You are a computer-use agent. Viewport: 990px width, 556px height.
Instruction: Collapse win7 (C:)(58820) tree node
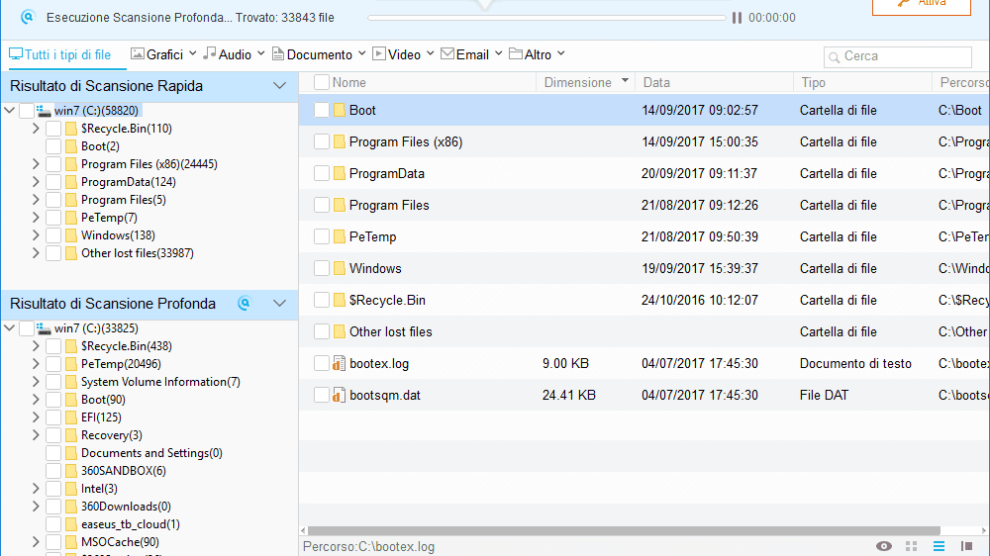pyautogui.click(x=9, y=110)
